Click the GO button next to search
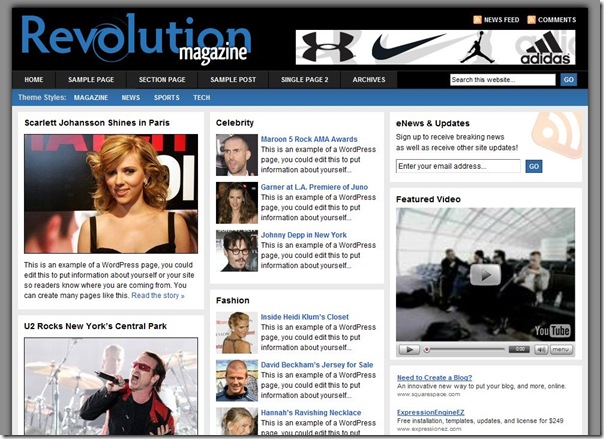 point(569,80)
